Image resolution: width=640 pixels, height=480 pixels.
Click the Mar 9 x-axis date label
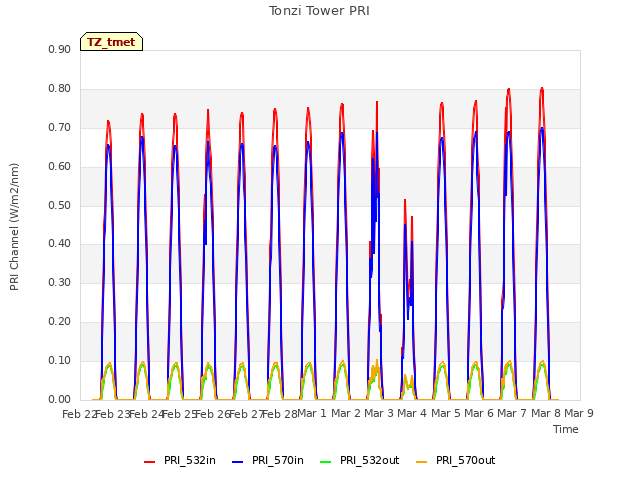coord(579,413)
